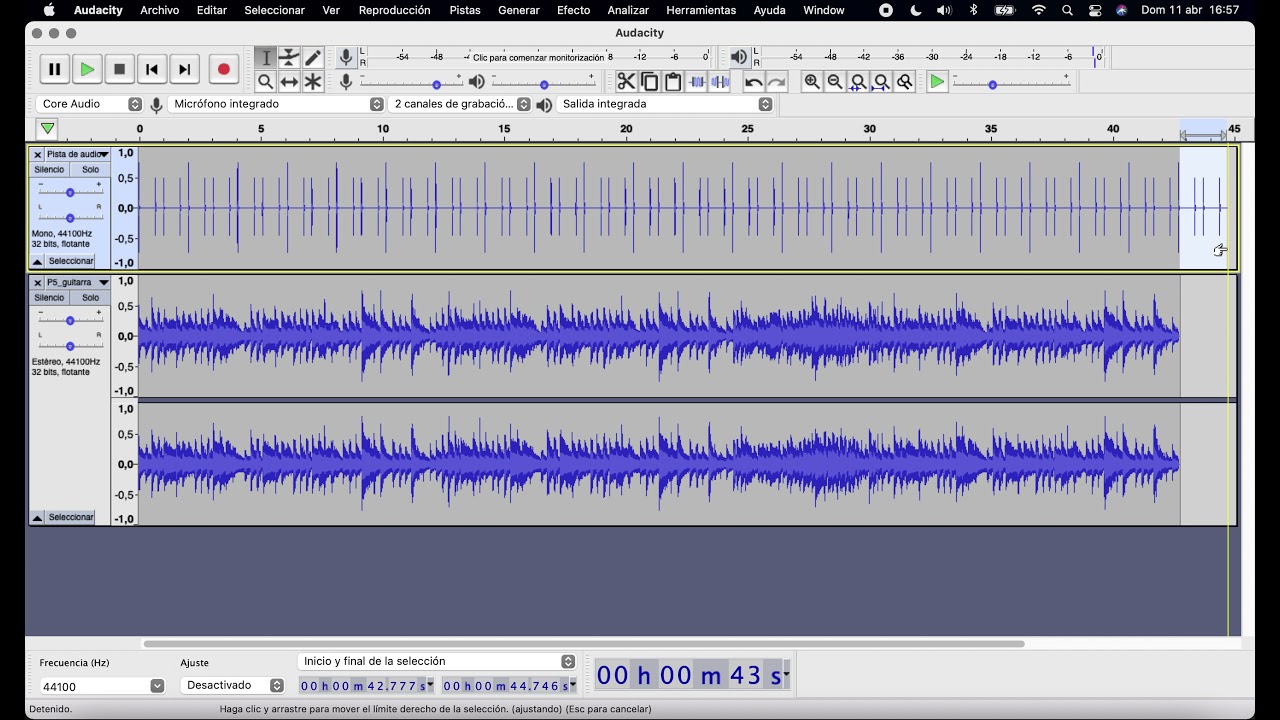The height and width of the screenshot is (720, 1280).
Task: Start playback with the Play button
Action: point(87,70)
